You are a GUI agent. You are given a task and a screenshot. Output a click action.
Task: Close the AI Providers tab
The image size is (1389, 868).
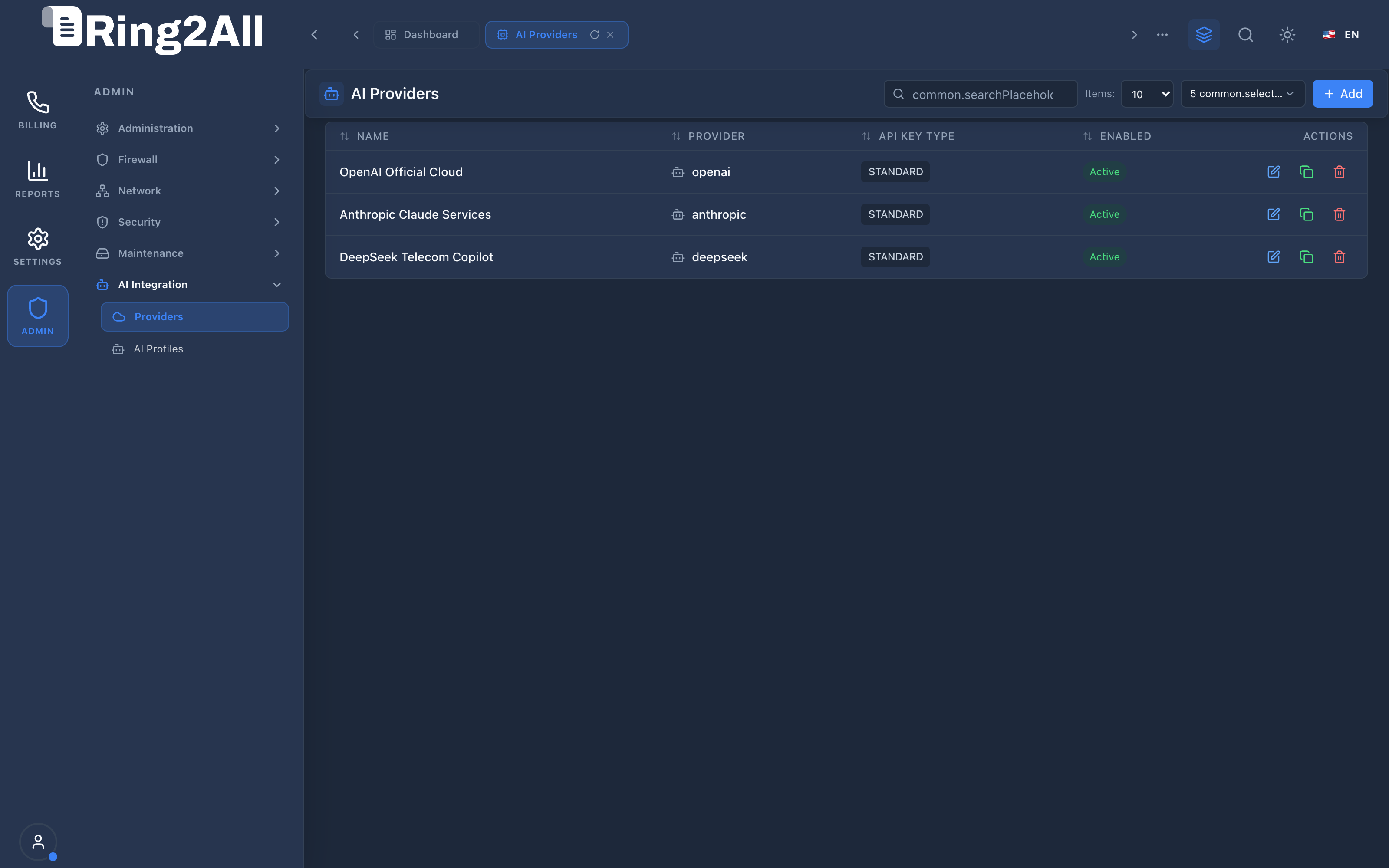tap(610, 34)
